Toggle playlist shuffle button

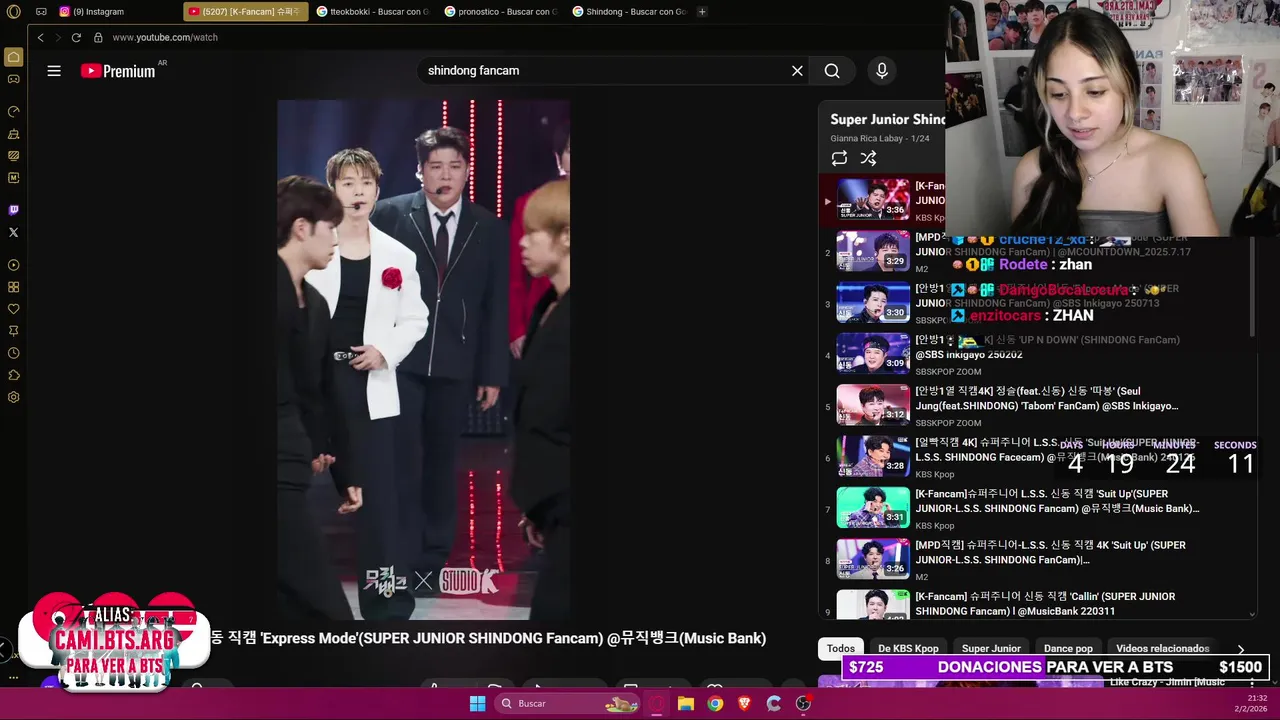pos(868,158)
